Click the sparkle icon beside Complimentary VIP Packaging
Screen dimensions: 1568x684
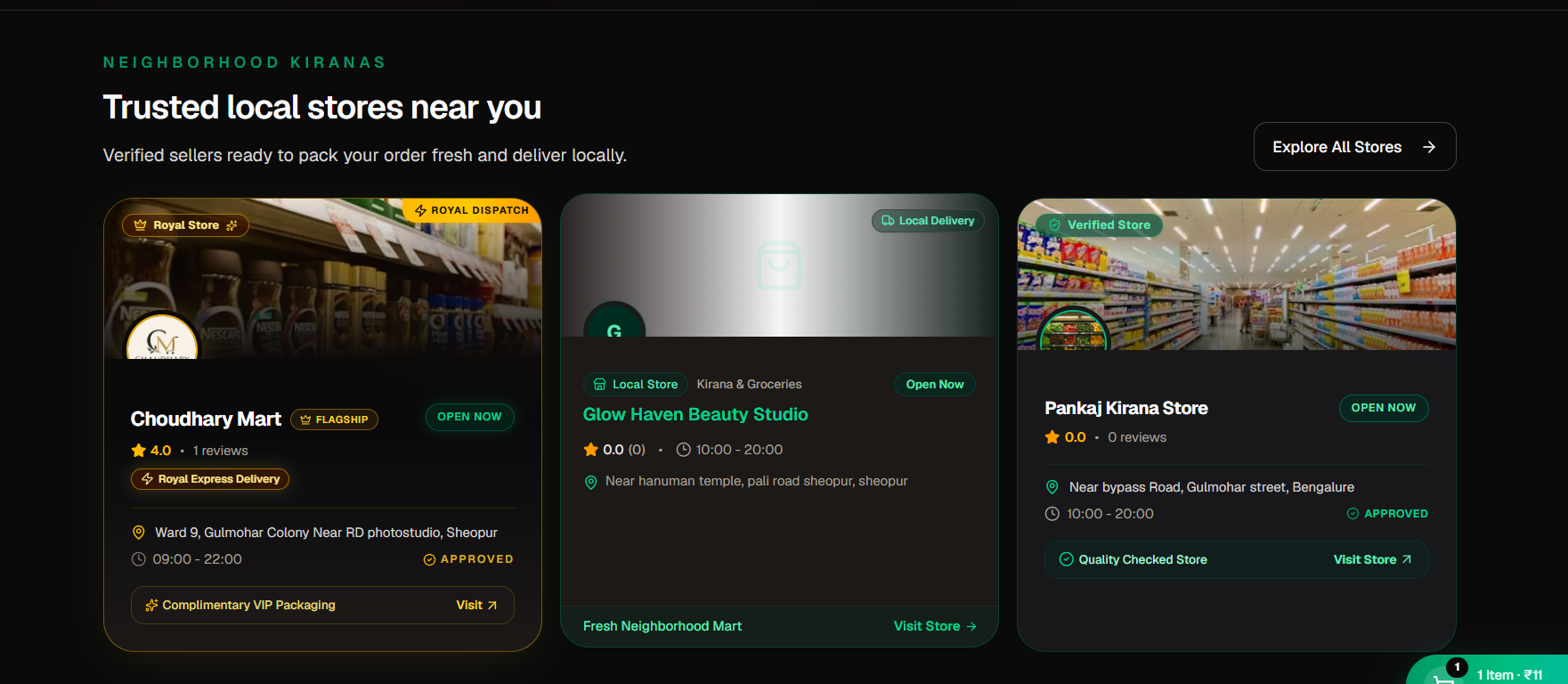[151, 606]
